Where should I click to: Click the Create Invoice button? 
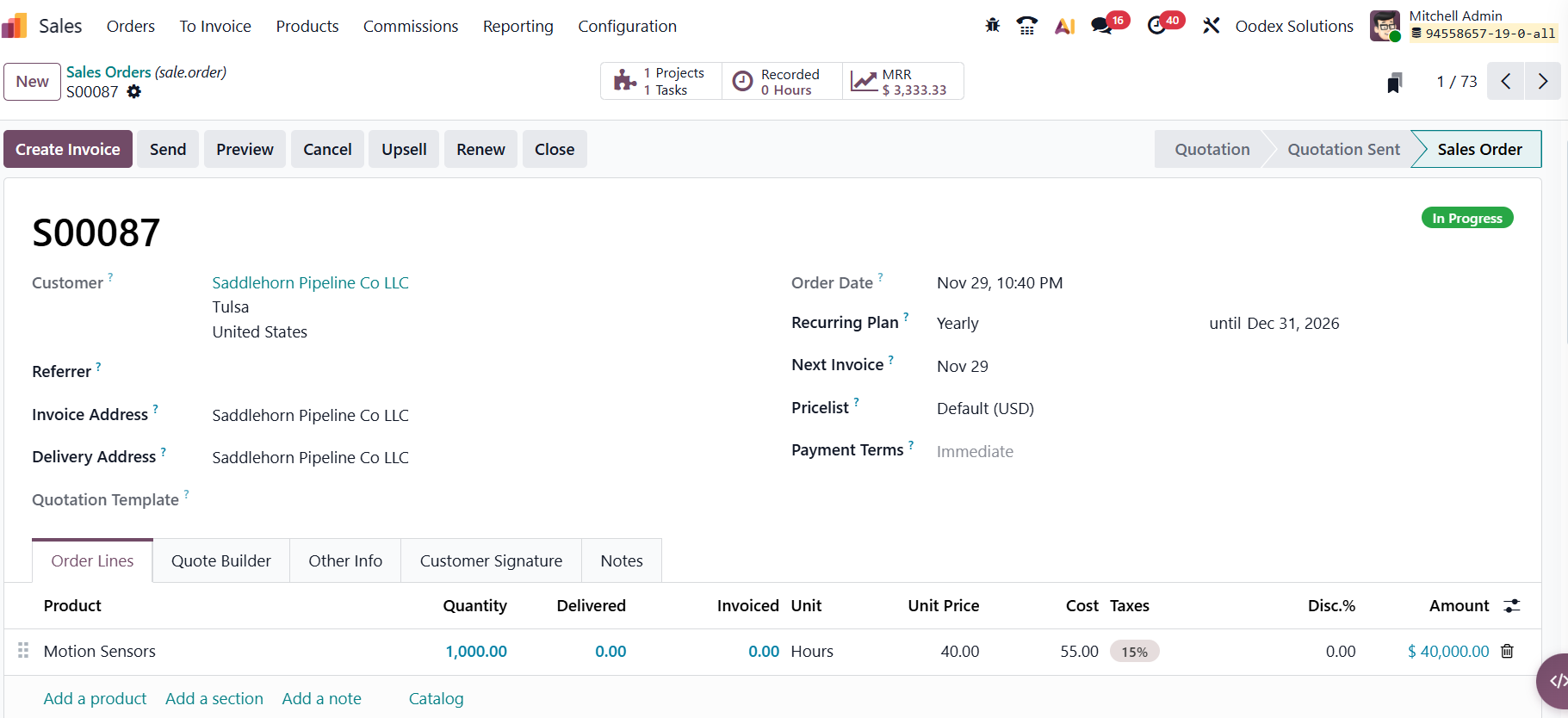point(68,149)
